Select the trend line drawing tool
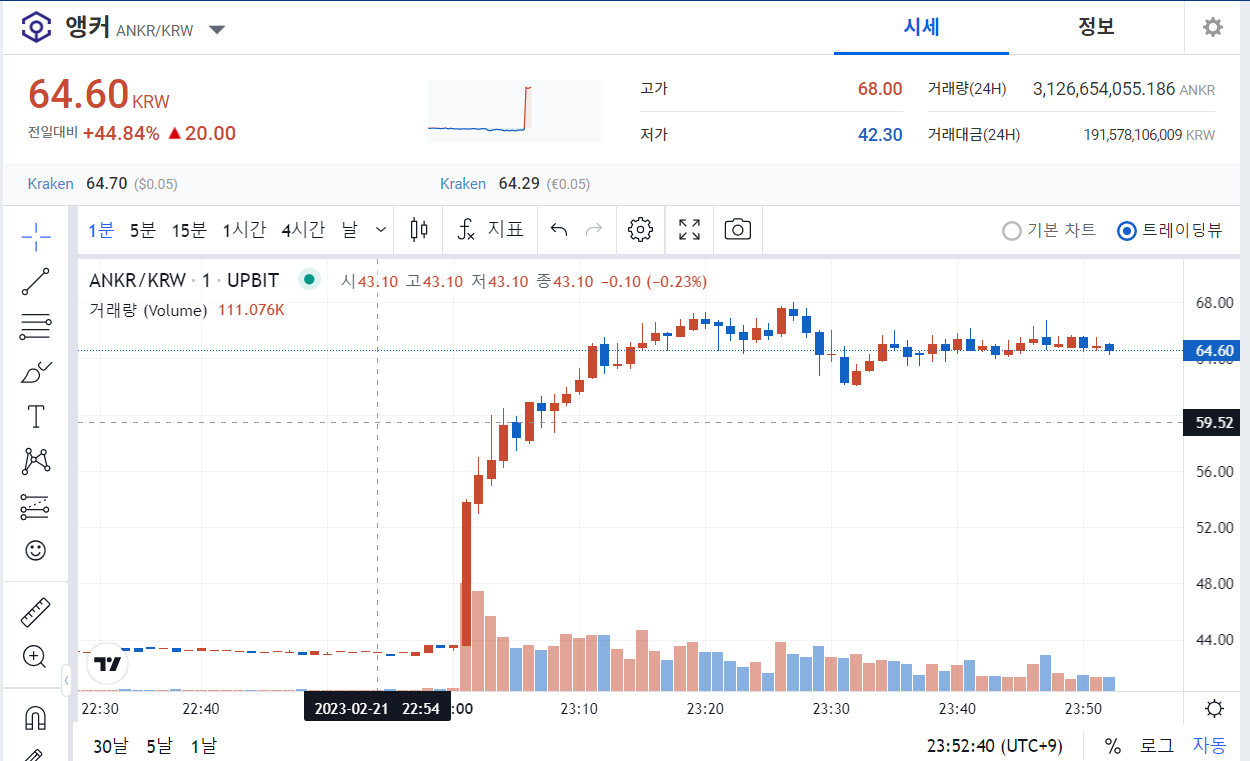 pos(36,281)
